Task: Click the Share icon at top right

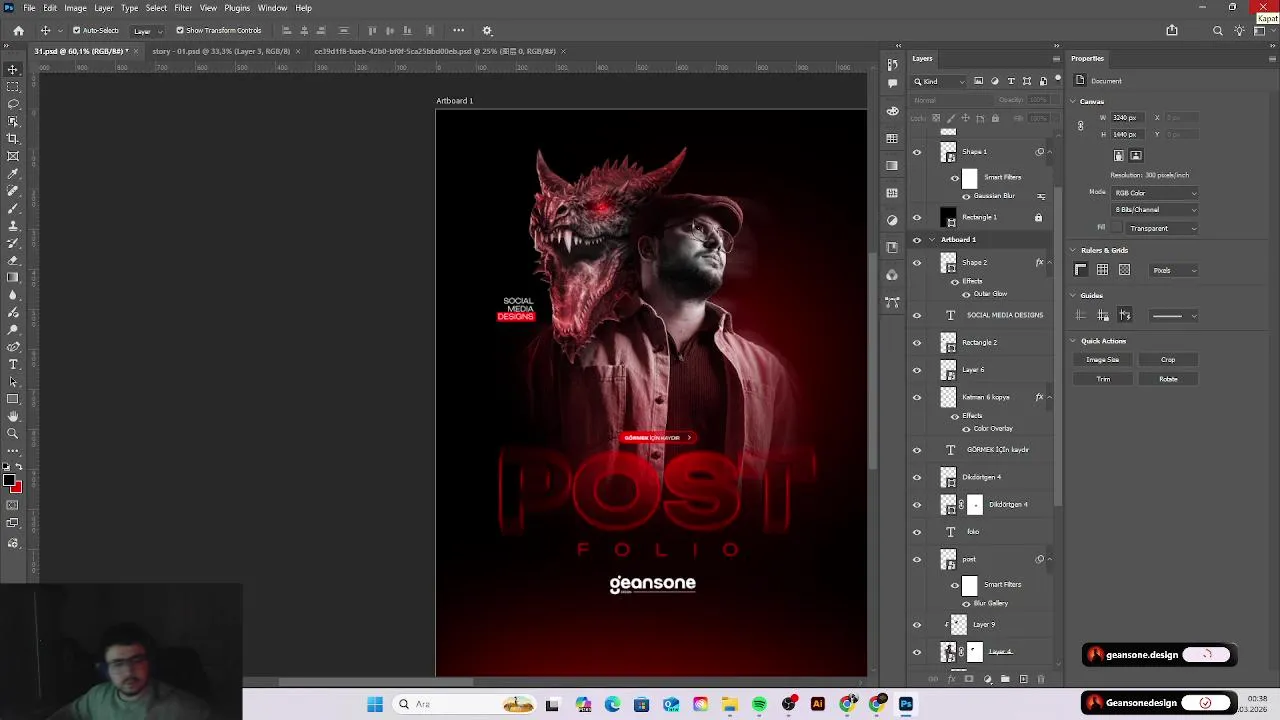Action: click(1171, 30)
